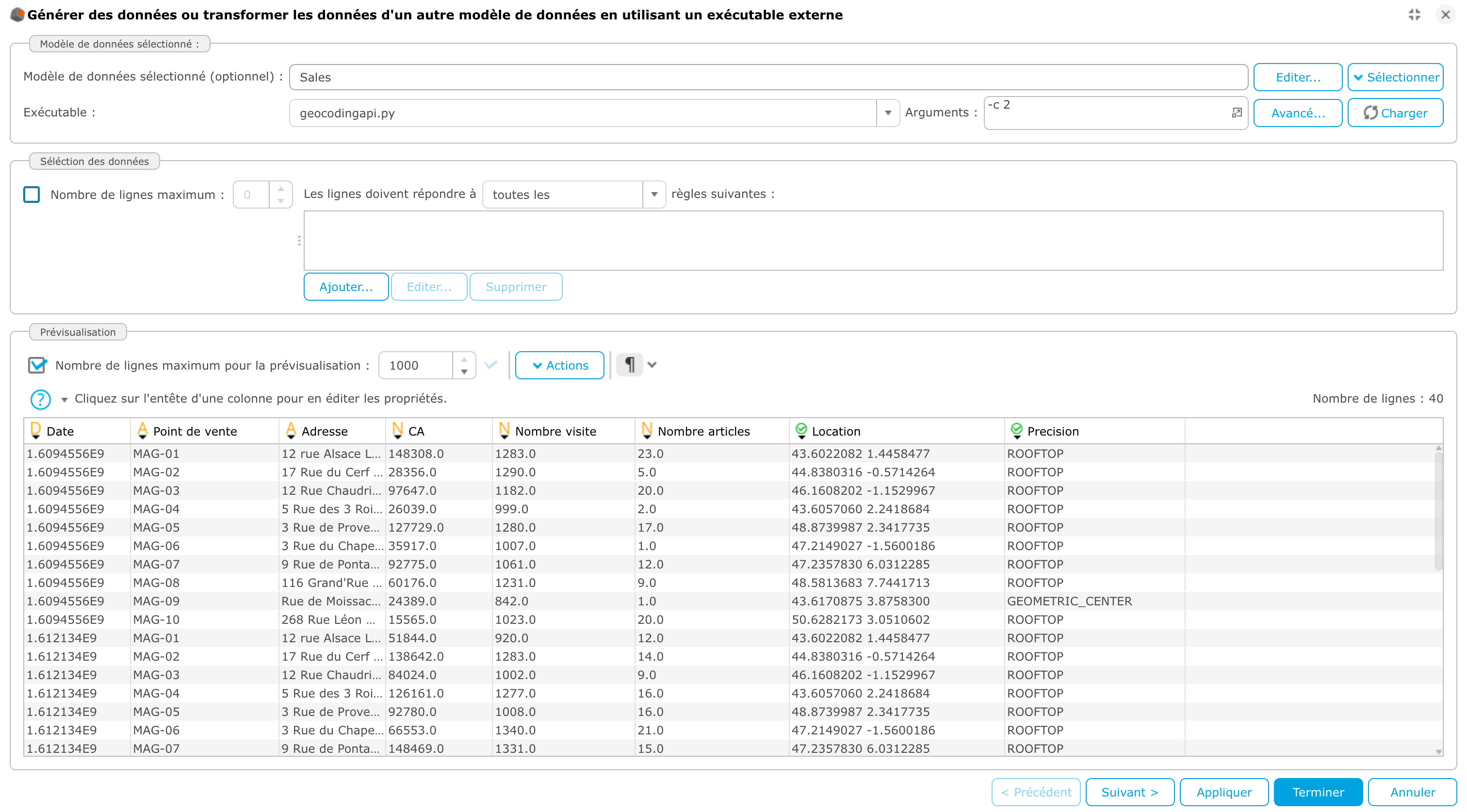The width and height of the screenshot is (1467, 812).
Task: Click the < Précédent button
Action: 1035,792
